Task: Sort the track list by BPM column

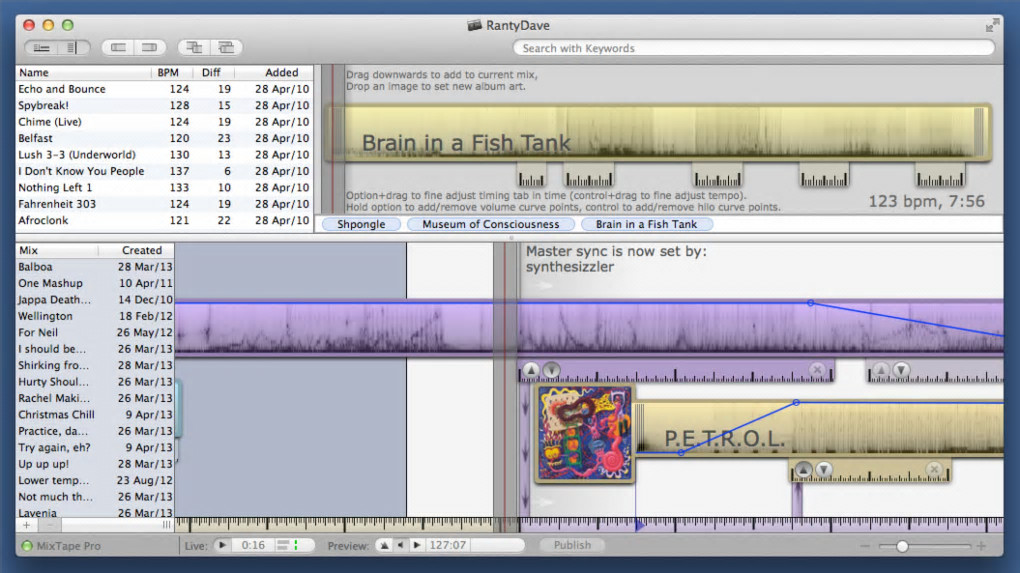Action: pos(167,72)
